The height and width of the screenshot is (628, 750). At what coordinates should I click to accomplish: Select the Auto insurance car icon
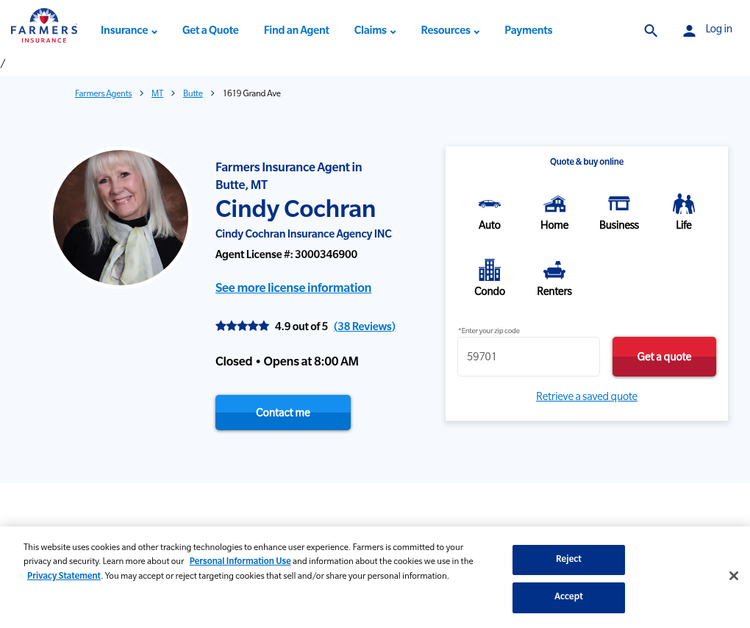(x=489, y=204)
